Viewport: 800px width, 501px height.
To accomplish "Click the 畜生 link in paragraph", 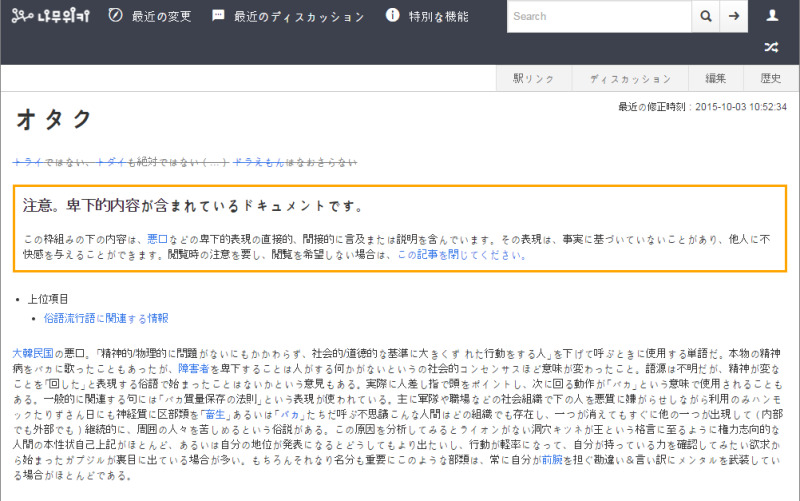I will (x=215, y=413).
